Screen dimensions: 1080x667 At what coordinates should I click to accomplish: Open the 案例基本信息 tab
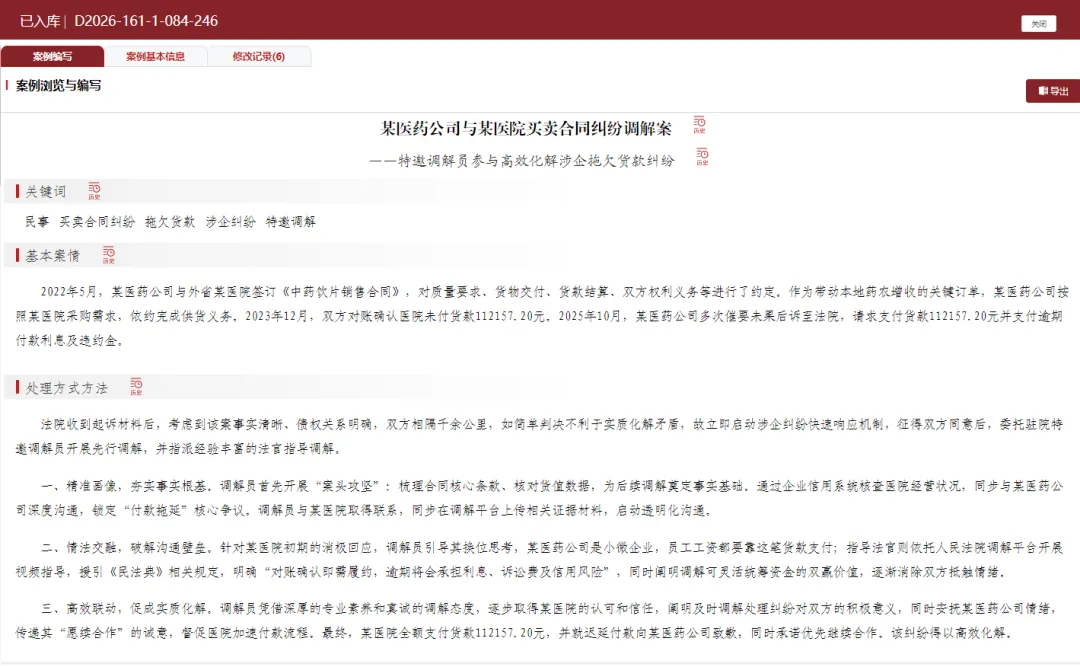156,57
